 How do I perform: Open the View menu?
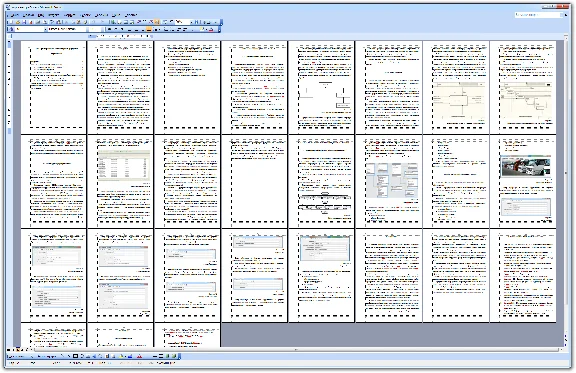click(41, 15)
